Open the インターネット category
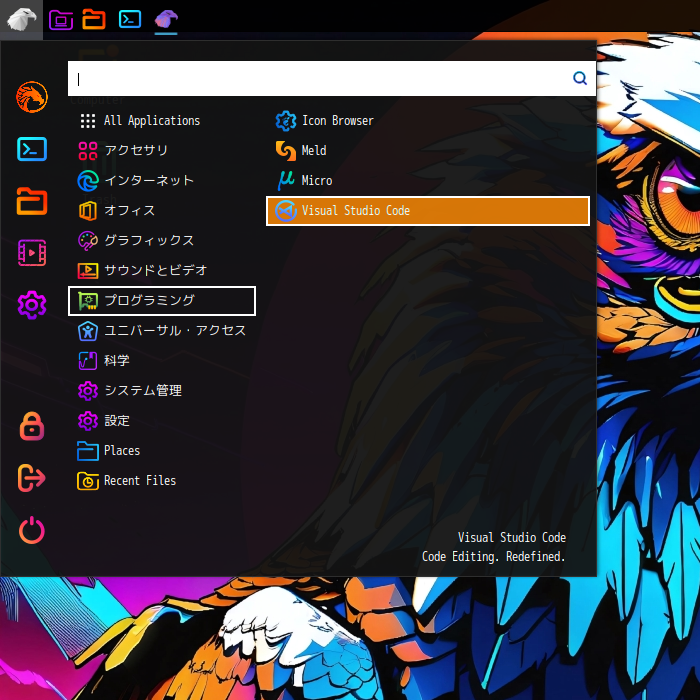 [148, 181]
